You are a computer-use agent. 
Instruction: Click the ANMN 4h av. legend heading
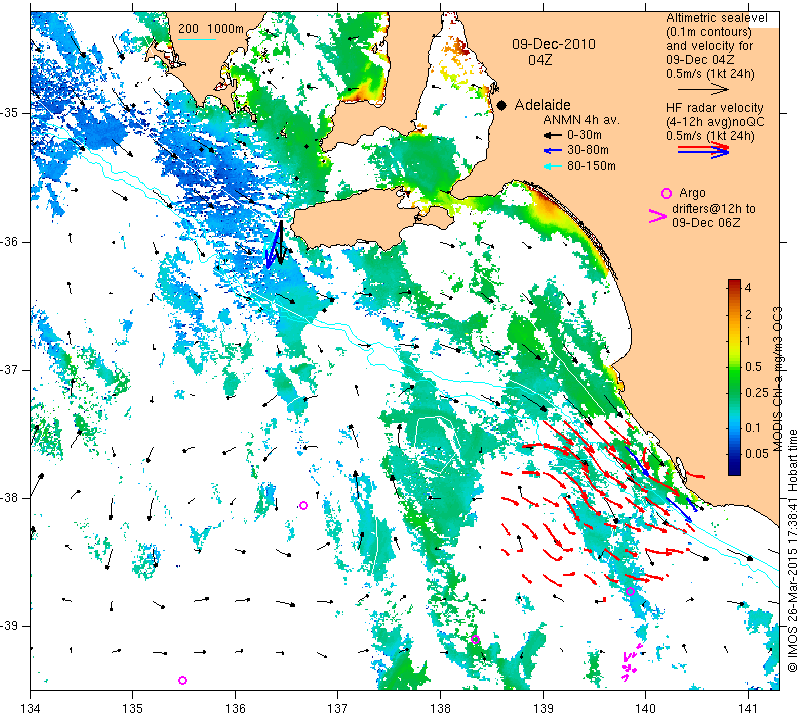click(582, 120)
